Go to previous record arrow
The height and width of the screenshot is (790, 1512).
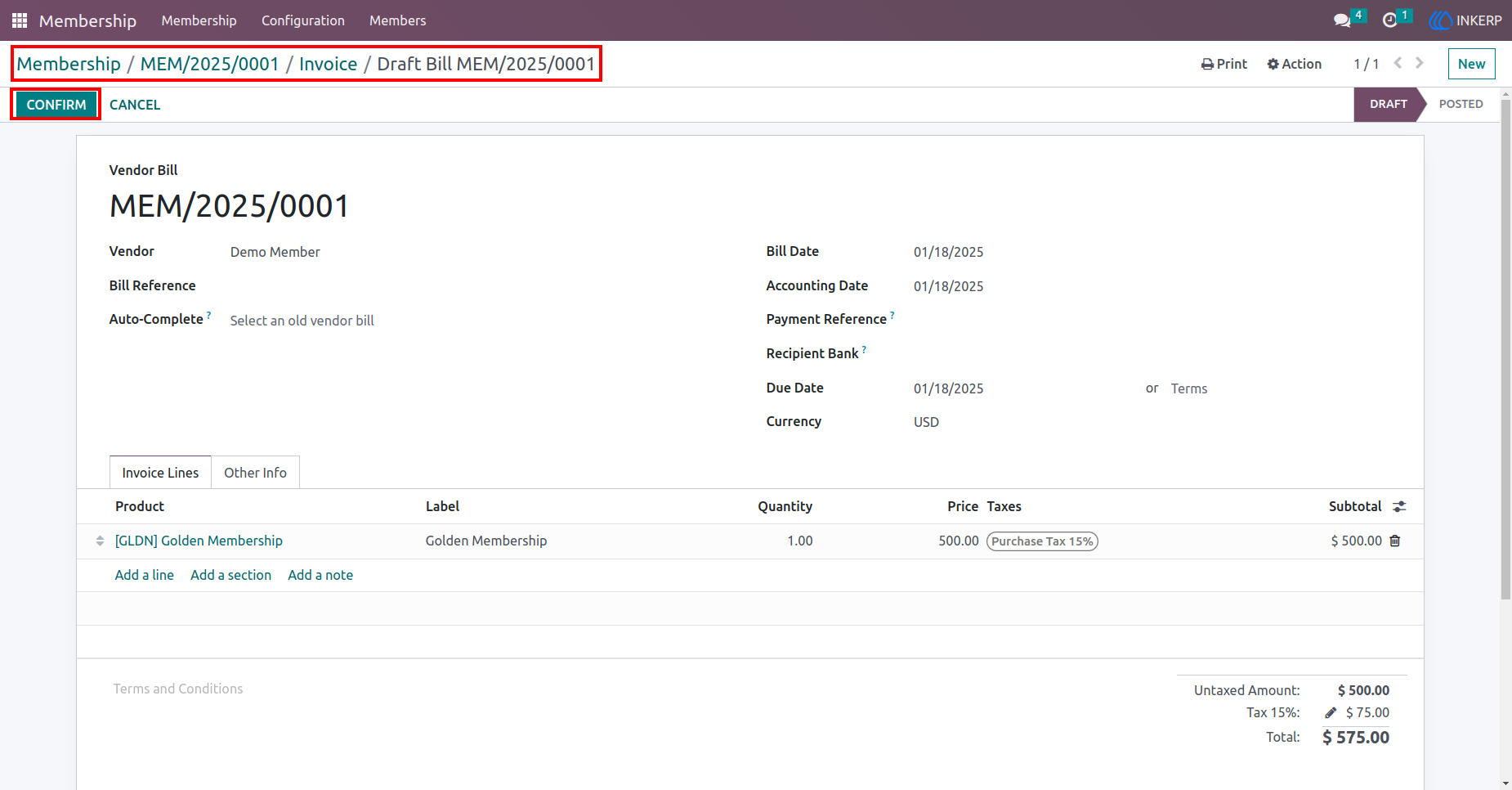[1398, 63]
